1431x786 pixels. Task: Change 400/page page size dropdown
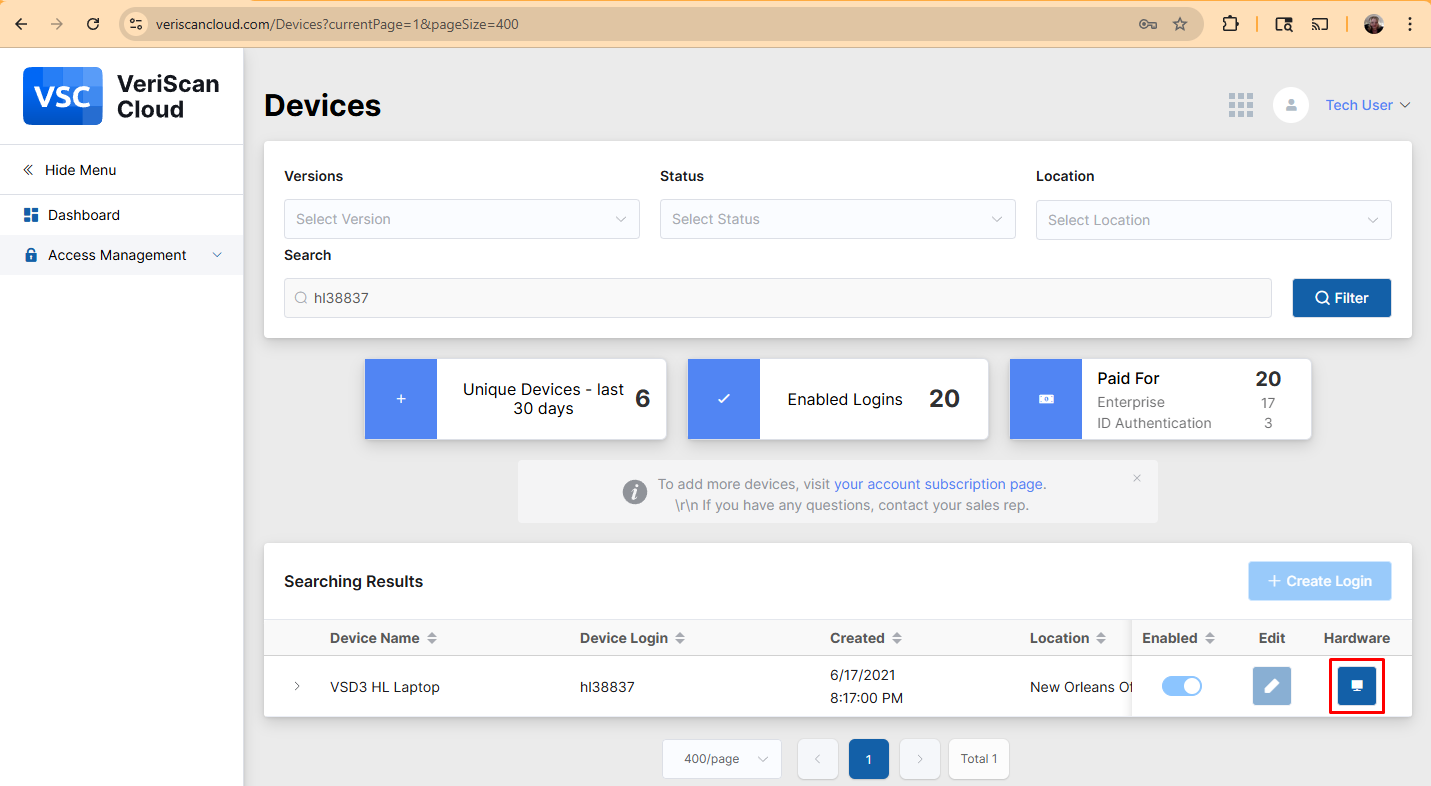point(722,759)
